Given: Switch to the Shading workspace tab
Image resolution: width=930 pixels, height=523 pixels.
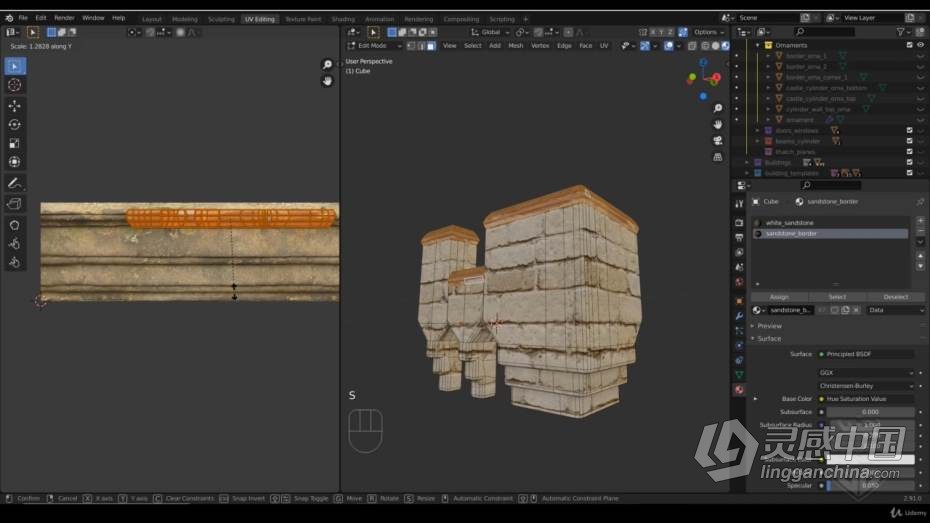Looking at the screenshot, I should tap(343, 19).
